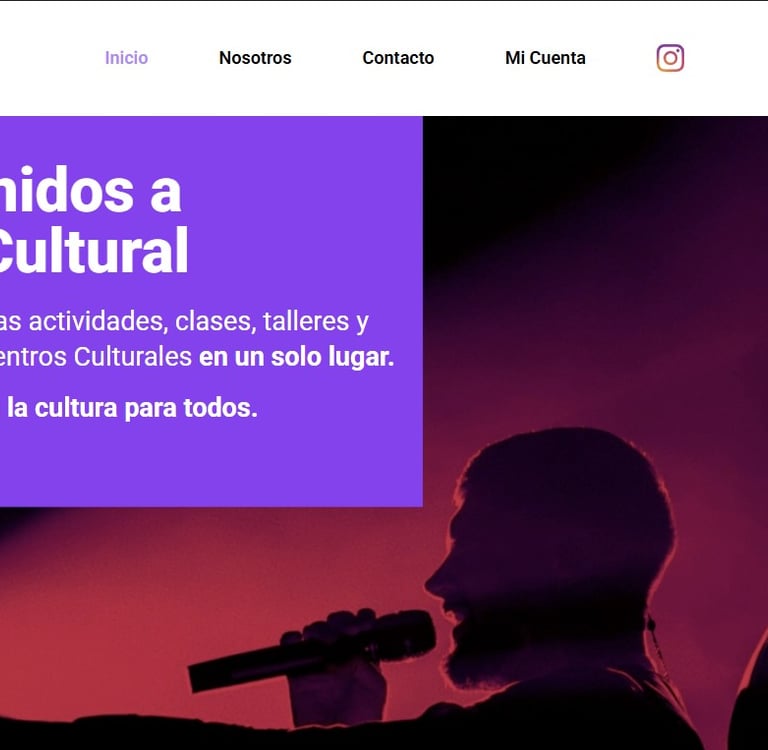Click the microphone in the hero photo
The width and height of the screenshot is (768, 750).
click(x=312, y=649)
